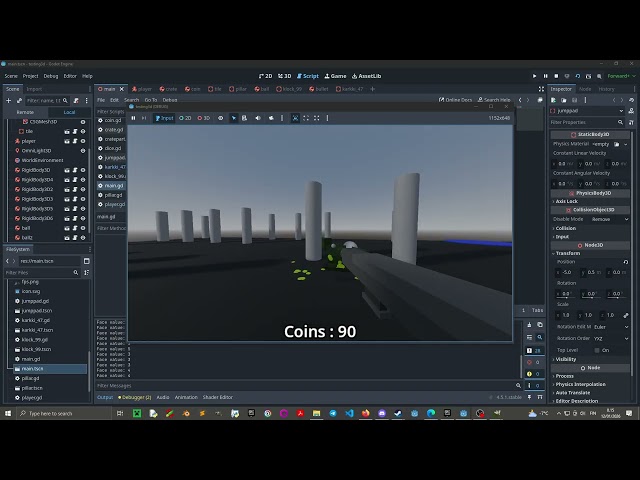Pause the running project in editor toolbar
The height and width of the screenshot is (480, 640).
point(545,76)
